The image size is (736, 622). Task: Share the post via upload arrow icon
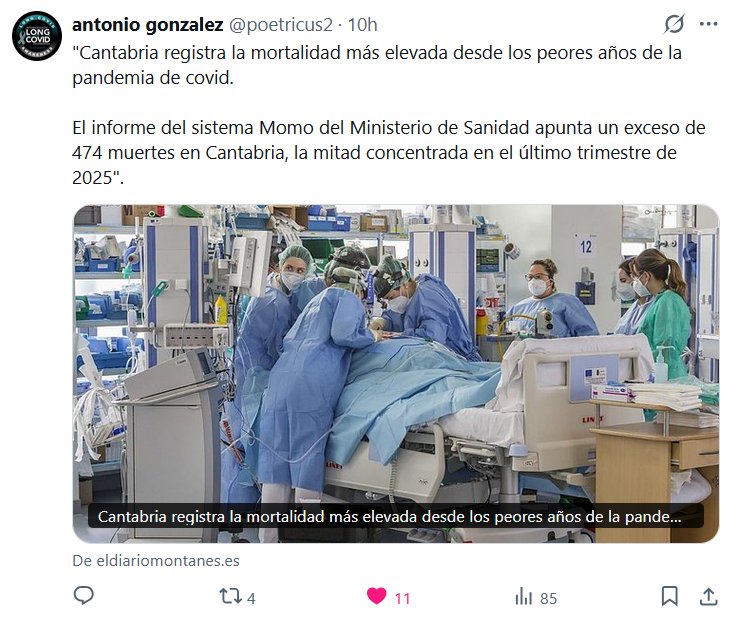[709, 597]
